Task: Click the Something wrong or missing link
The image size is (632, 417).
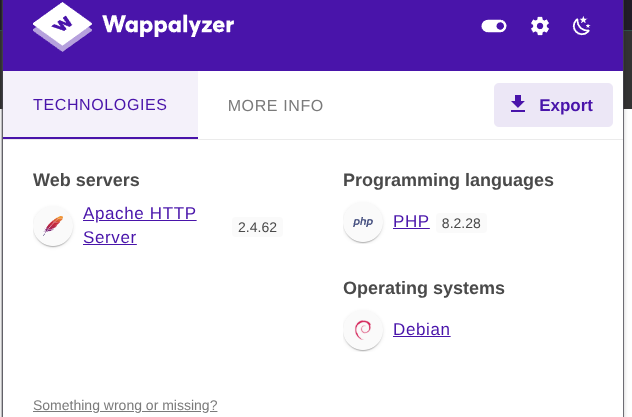Action: (125, 405)
